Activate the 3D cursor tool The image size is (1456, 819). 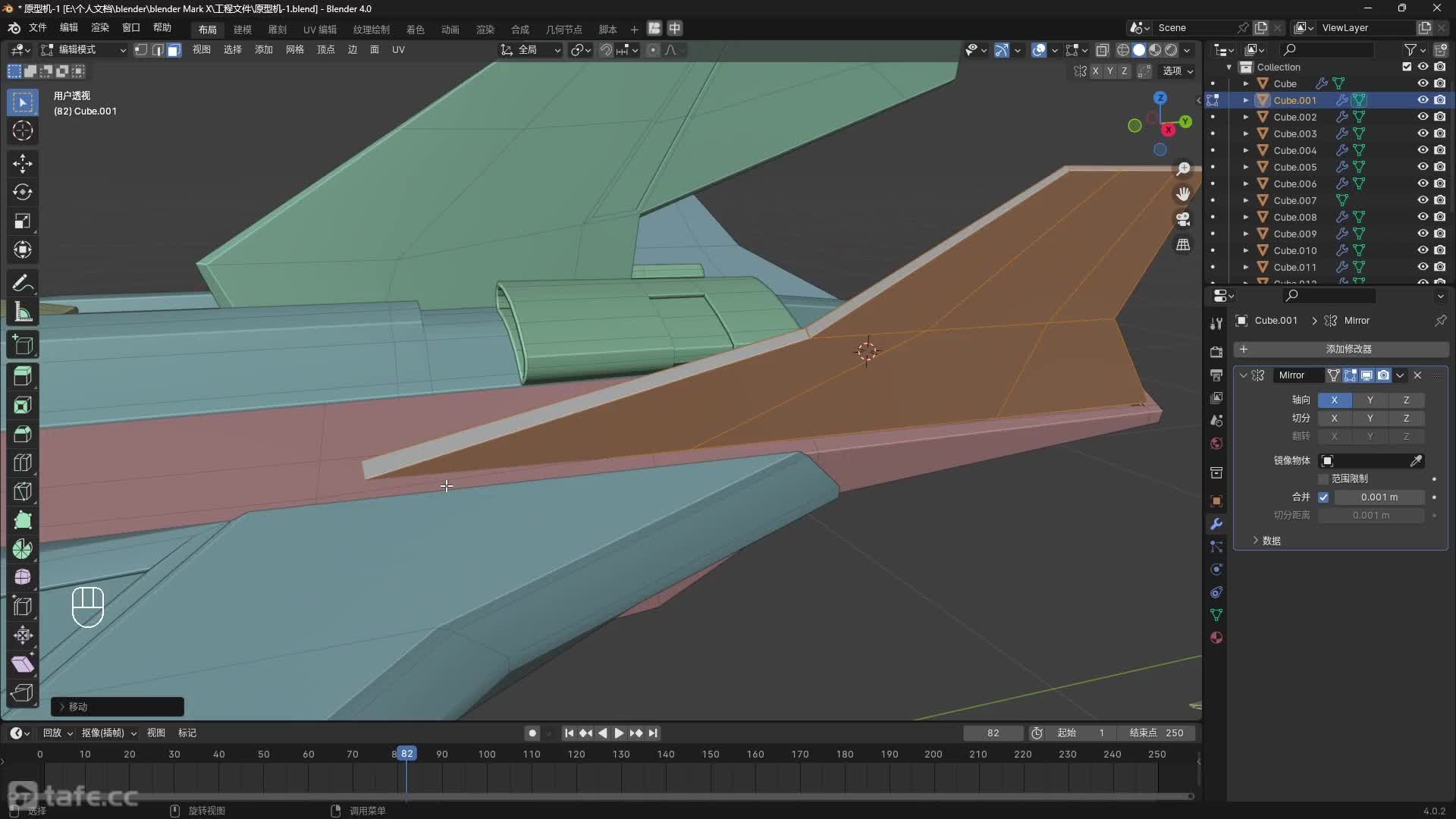(23, 130)
